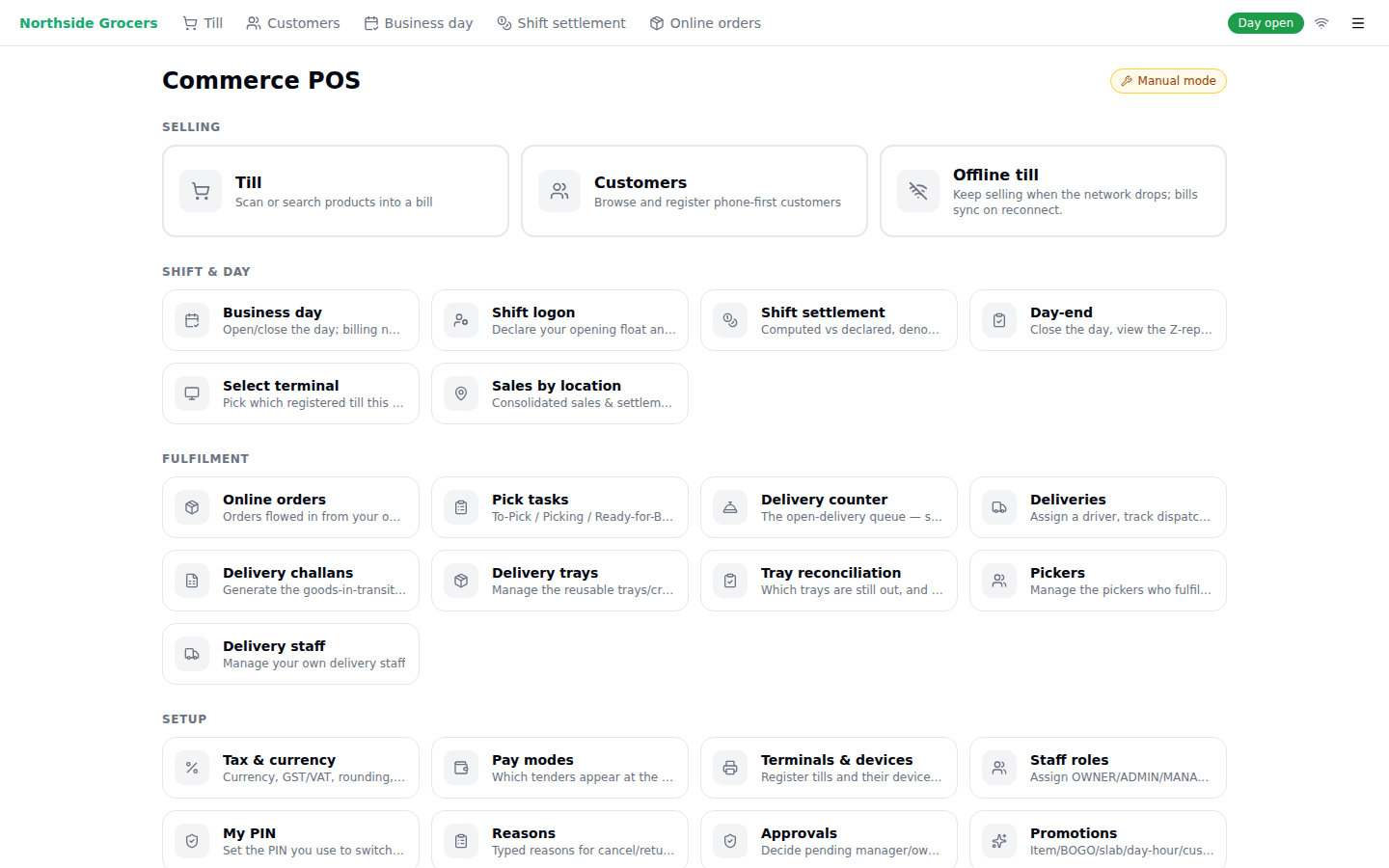
Task: Open the Tray reconciliation tile title
Action: 831,573
